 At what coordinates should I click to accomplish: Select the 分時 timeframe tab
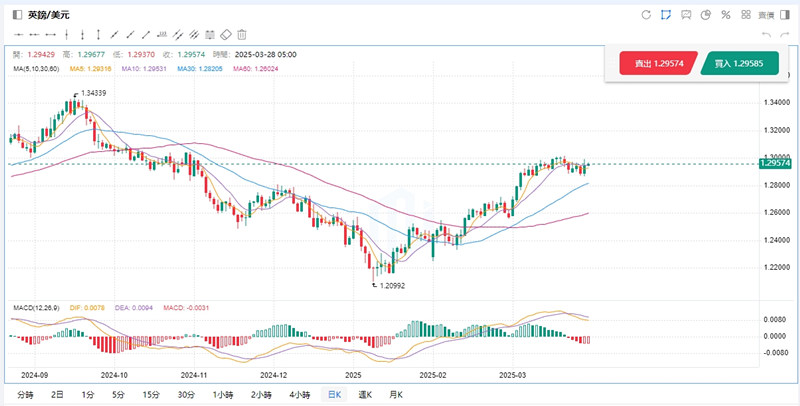tap(27, 395)
